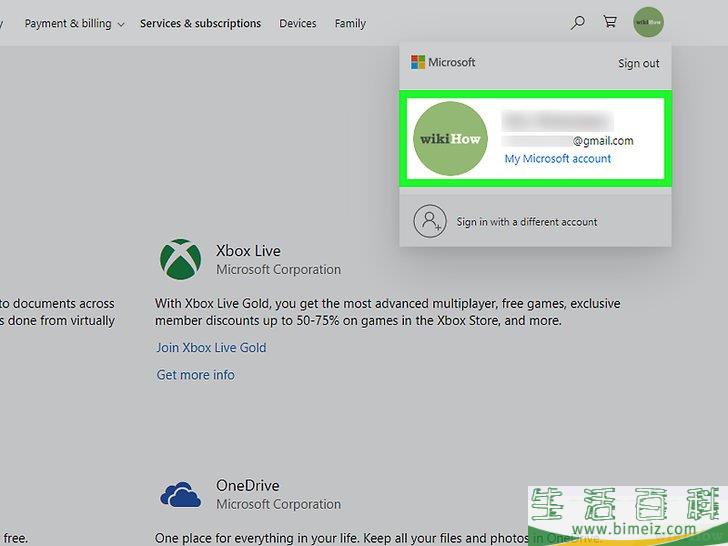Click Get more info link under Xbox Live

point(195,375)
